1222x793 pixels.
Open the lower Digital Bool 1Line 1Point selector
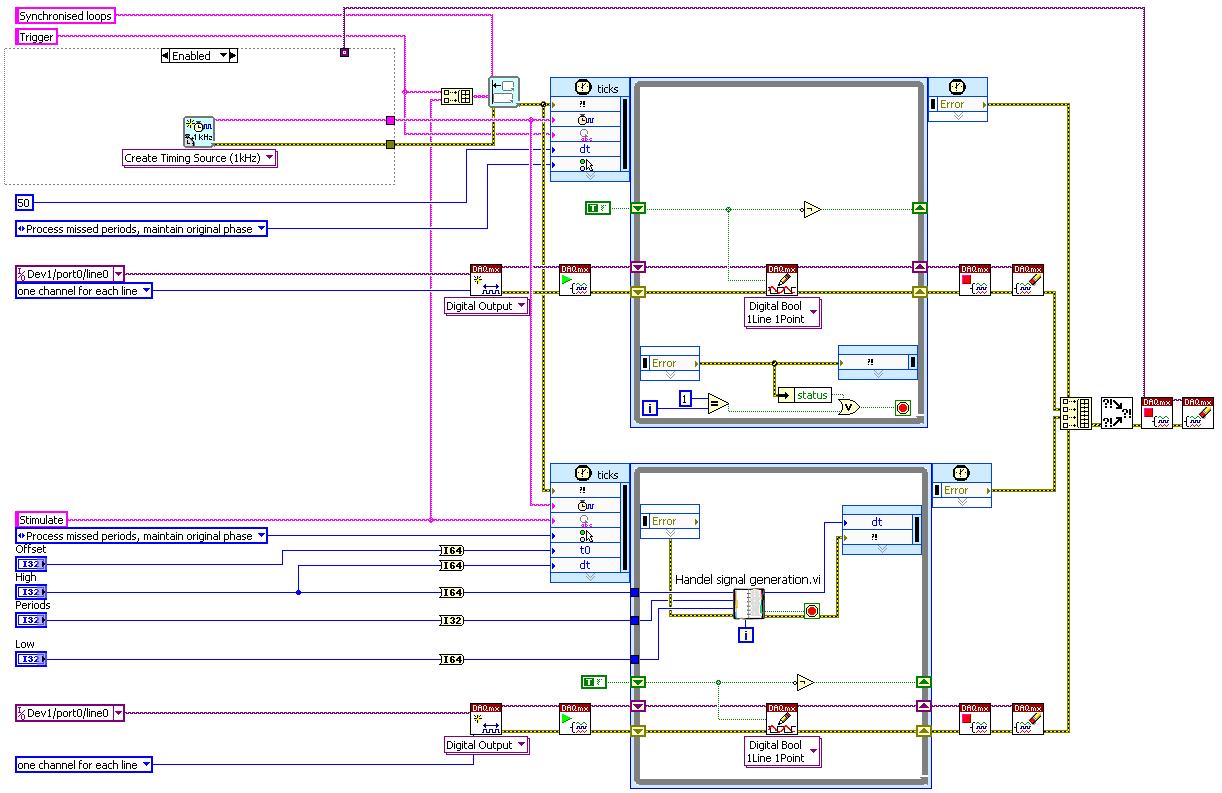pyautogui.click(x=783, y=751)
